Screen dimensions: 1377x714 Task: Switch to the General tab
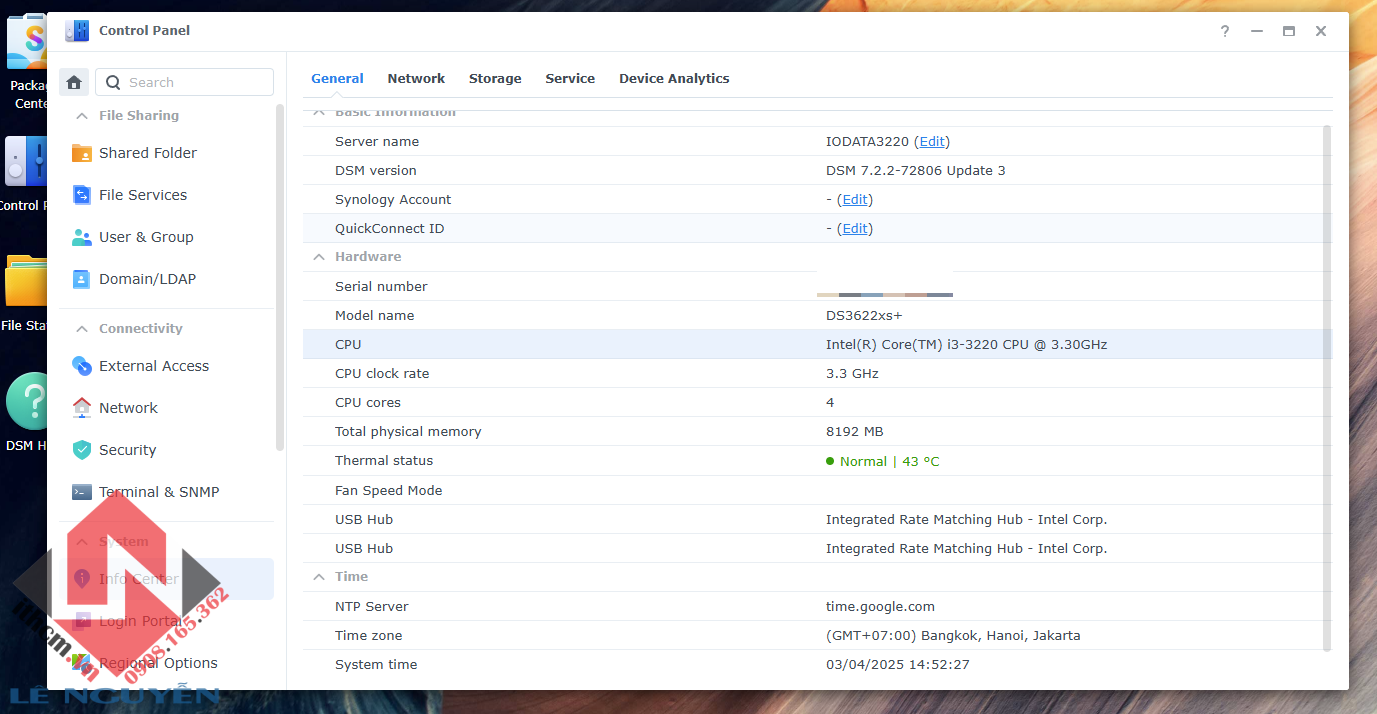pyautogui.click(x=338, y=79)
